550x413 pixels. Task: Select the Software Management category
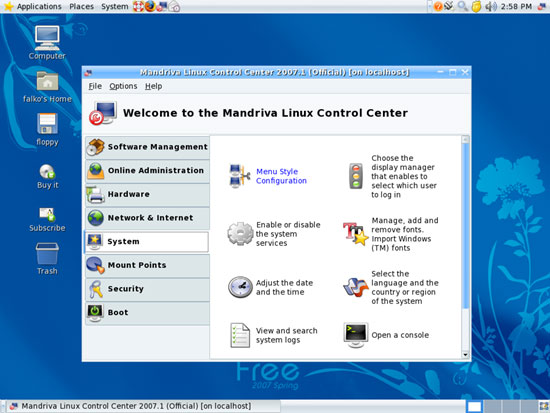(x=148, y=147)
